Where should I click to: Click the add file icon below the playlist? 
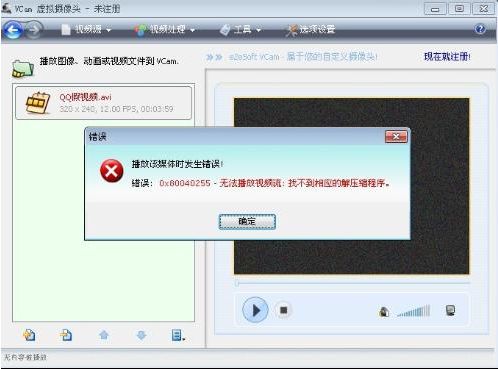(29, 335)
